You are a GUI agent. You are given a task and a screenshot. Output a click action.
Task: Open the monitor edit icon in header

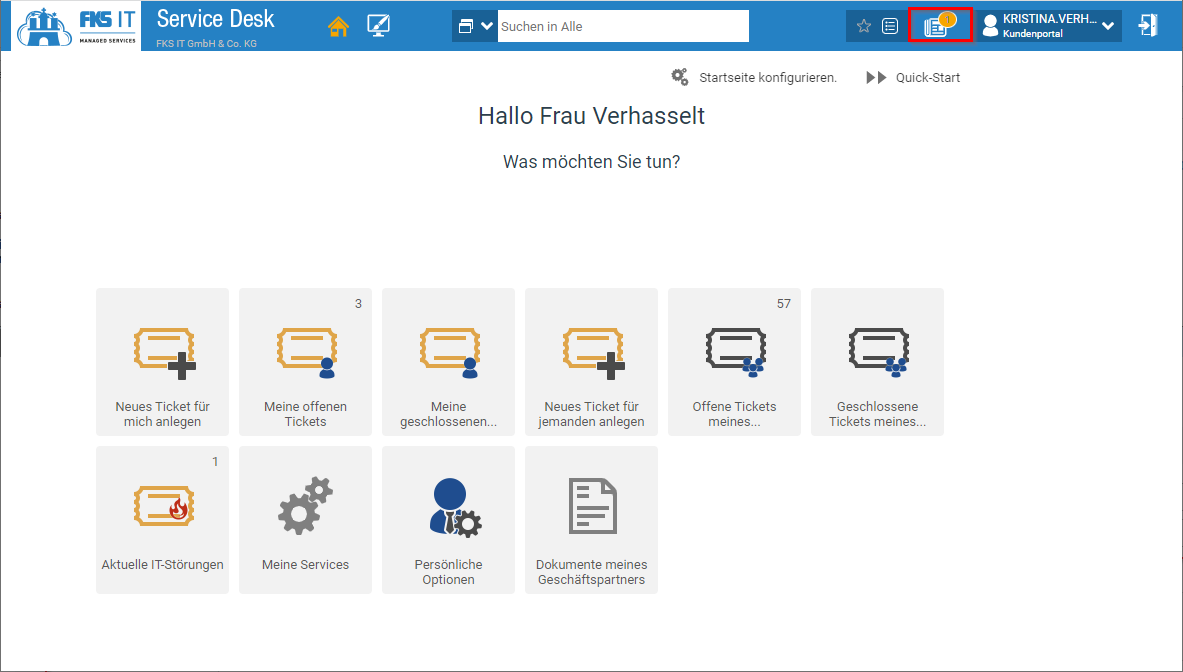tap(379, 27)
